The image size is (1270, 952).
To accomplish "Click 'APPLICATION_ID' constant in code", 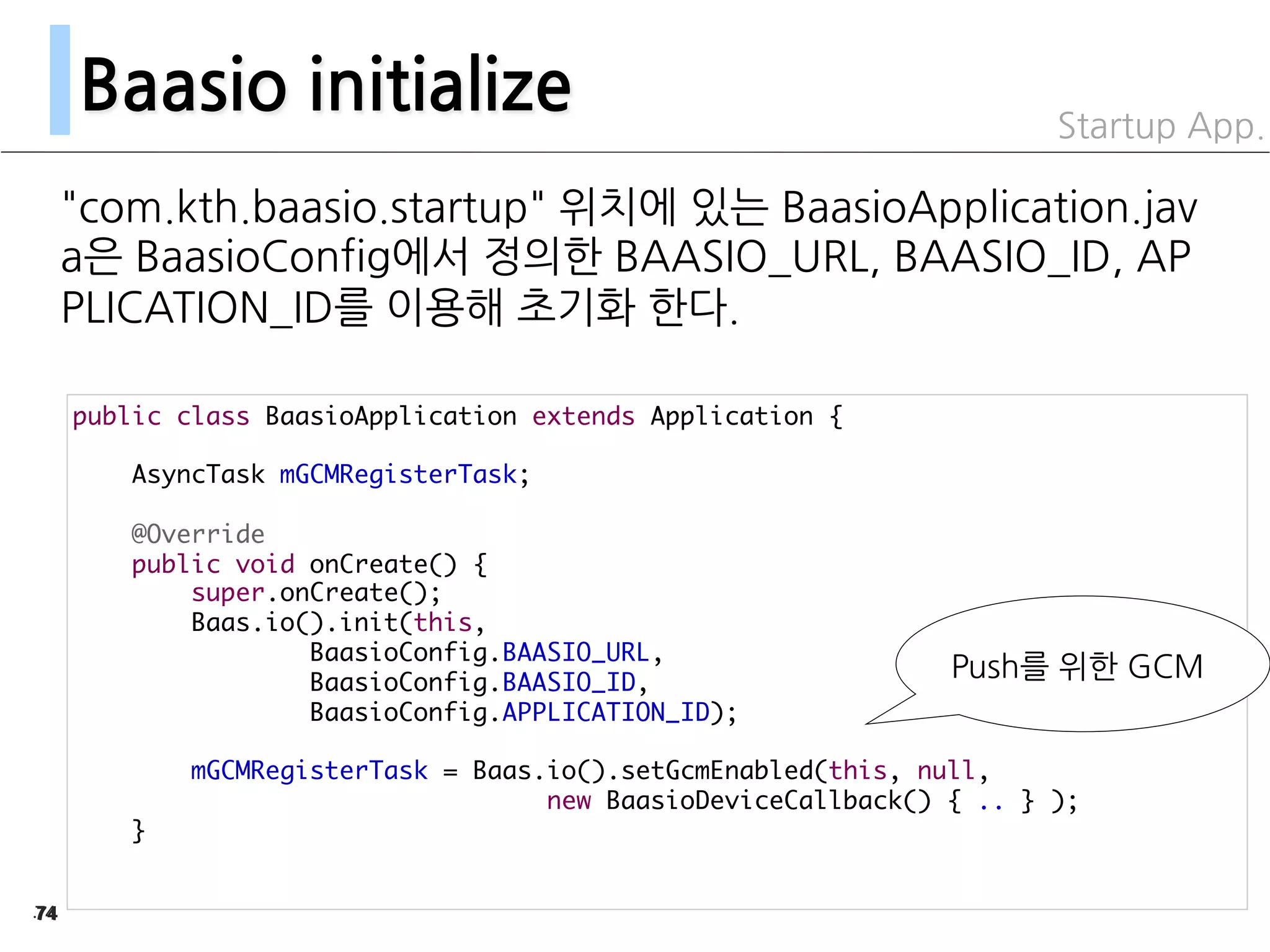I will pyautogui.click(x=605, y=712).
